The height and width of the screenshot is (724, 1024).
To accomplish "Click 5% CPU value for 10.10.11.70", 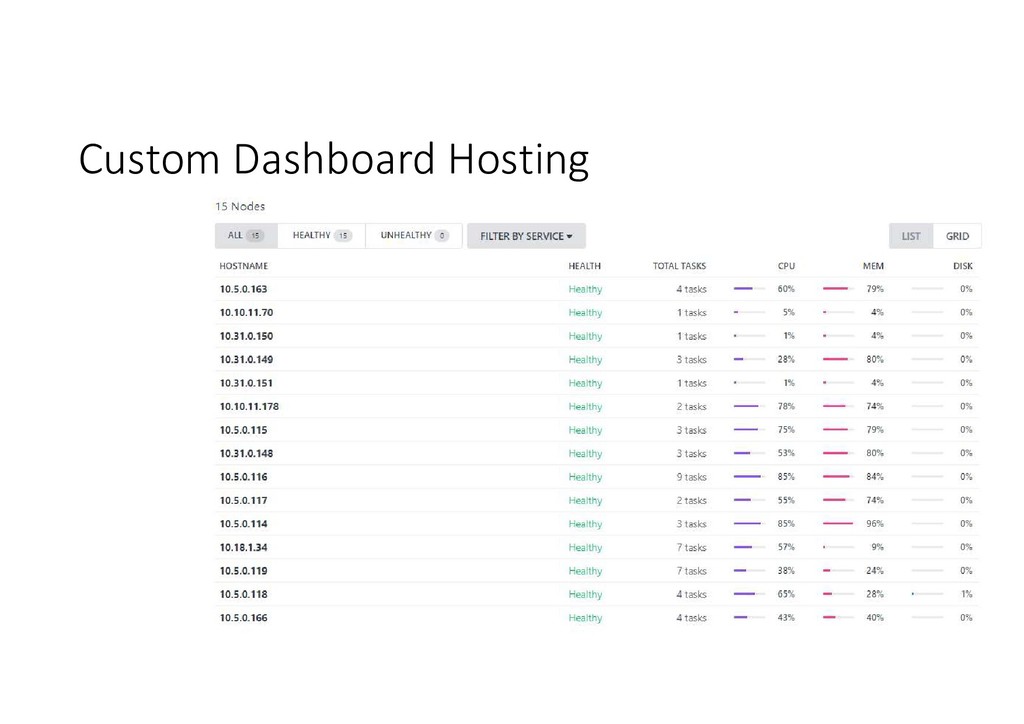I will 789,312.
